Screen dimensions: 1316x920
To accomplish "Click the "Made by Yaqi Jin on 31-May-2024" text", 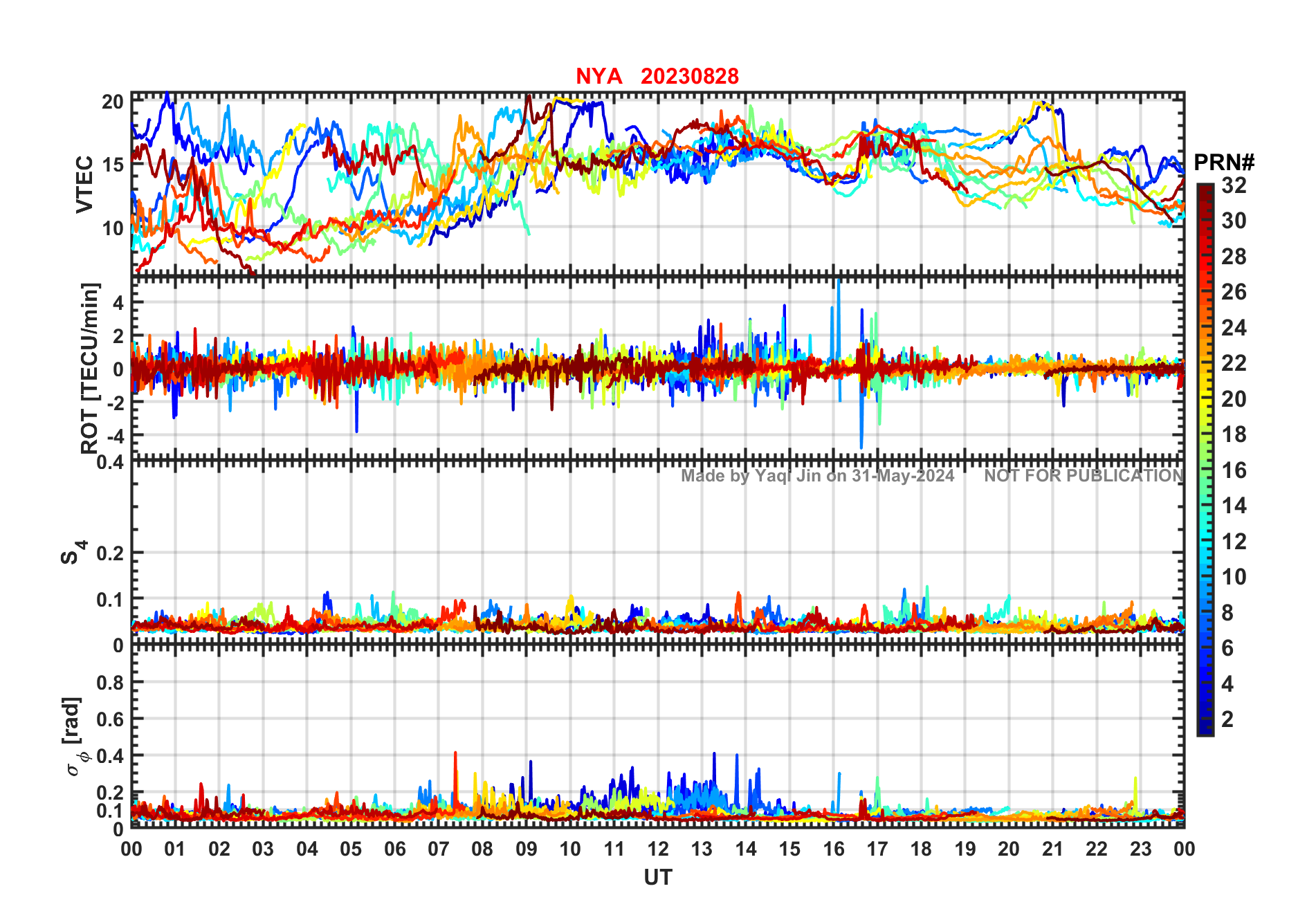I will (818, 476).
